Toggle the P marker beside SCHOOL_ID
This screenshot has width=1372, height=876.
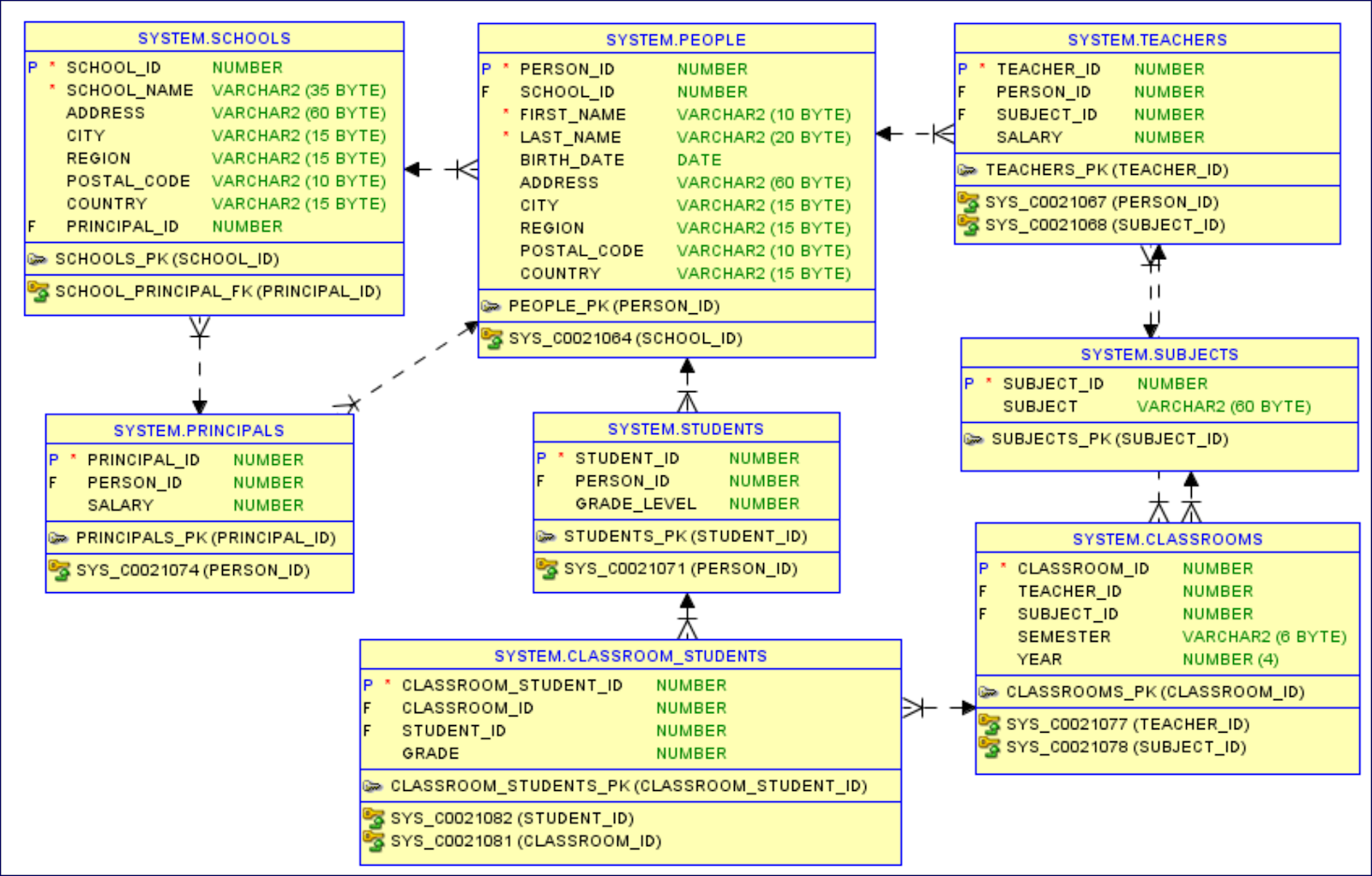33,66
